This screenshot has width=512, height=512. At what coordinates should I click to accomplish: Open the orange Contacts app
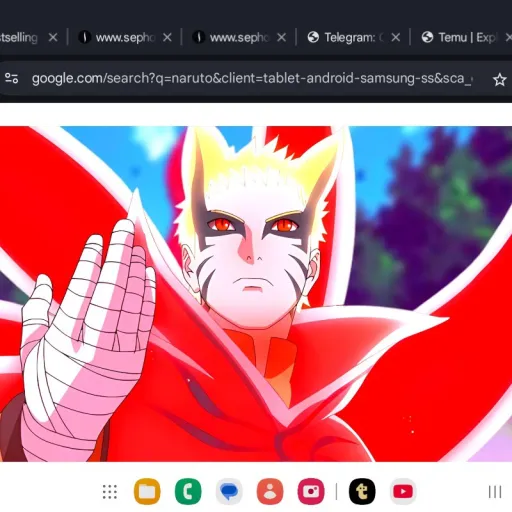tap(270, 491)
